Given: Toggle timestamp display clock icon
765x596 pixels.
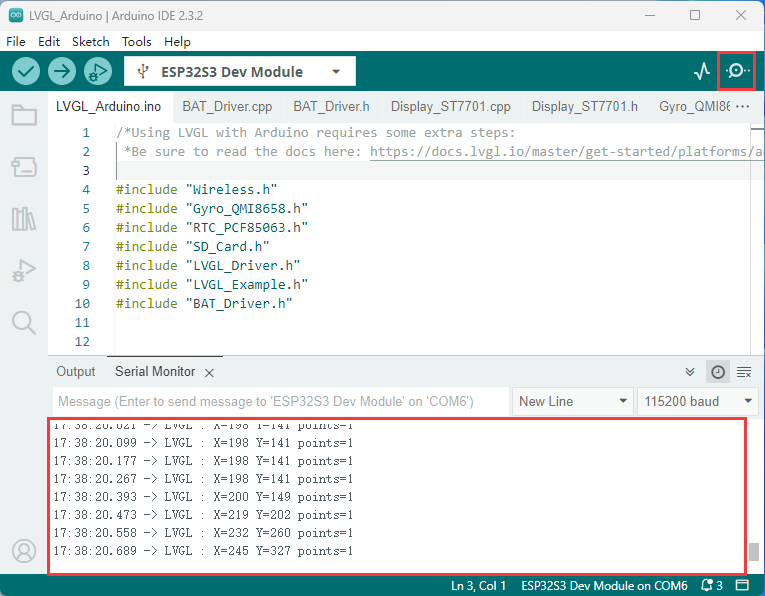Looking at the screenshot, I should [718, 372].
